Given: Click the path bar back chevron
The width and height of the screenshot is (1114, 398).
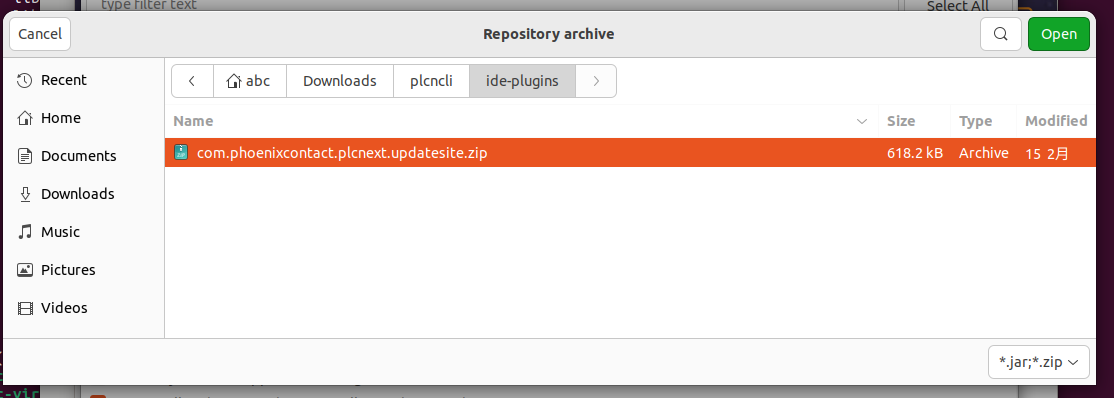Looking at the screenshot, I should [x=192, y=81].
